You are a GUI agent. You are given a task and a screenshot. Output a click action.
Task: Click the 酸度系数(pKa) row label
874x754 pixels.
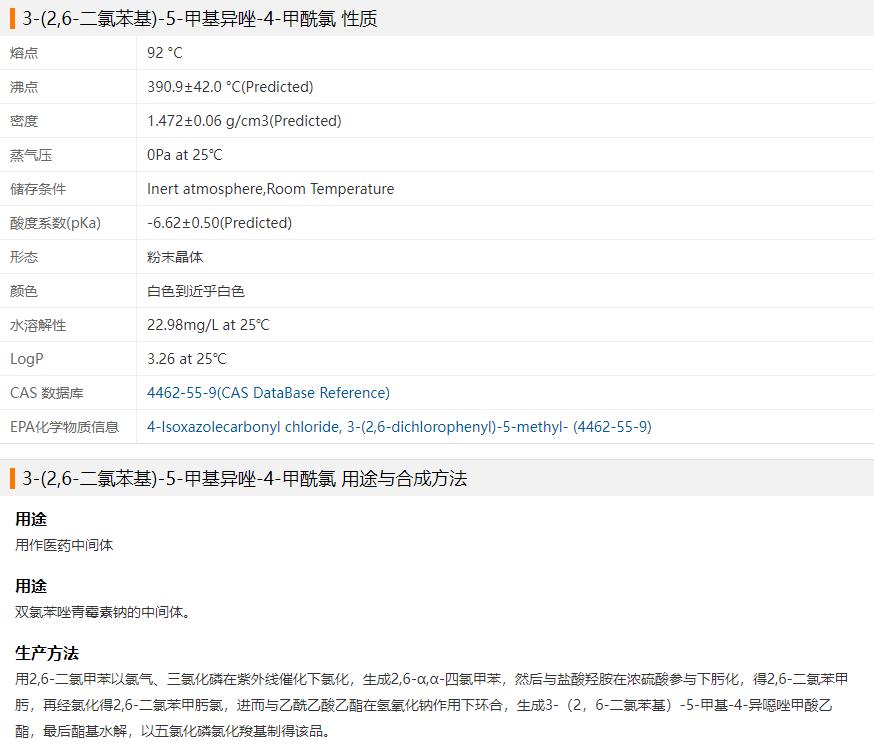pos(55,223)
